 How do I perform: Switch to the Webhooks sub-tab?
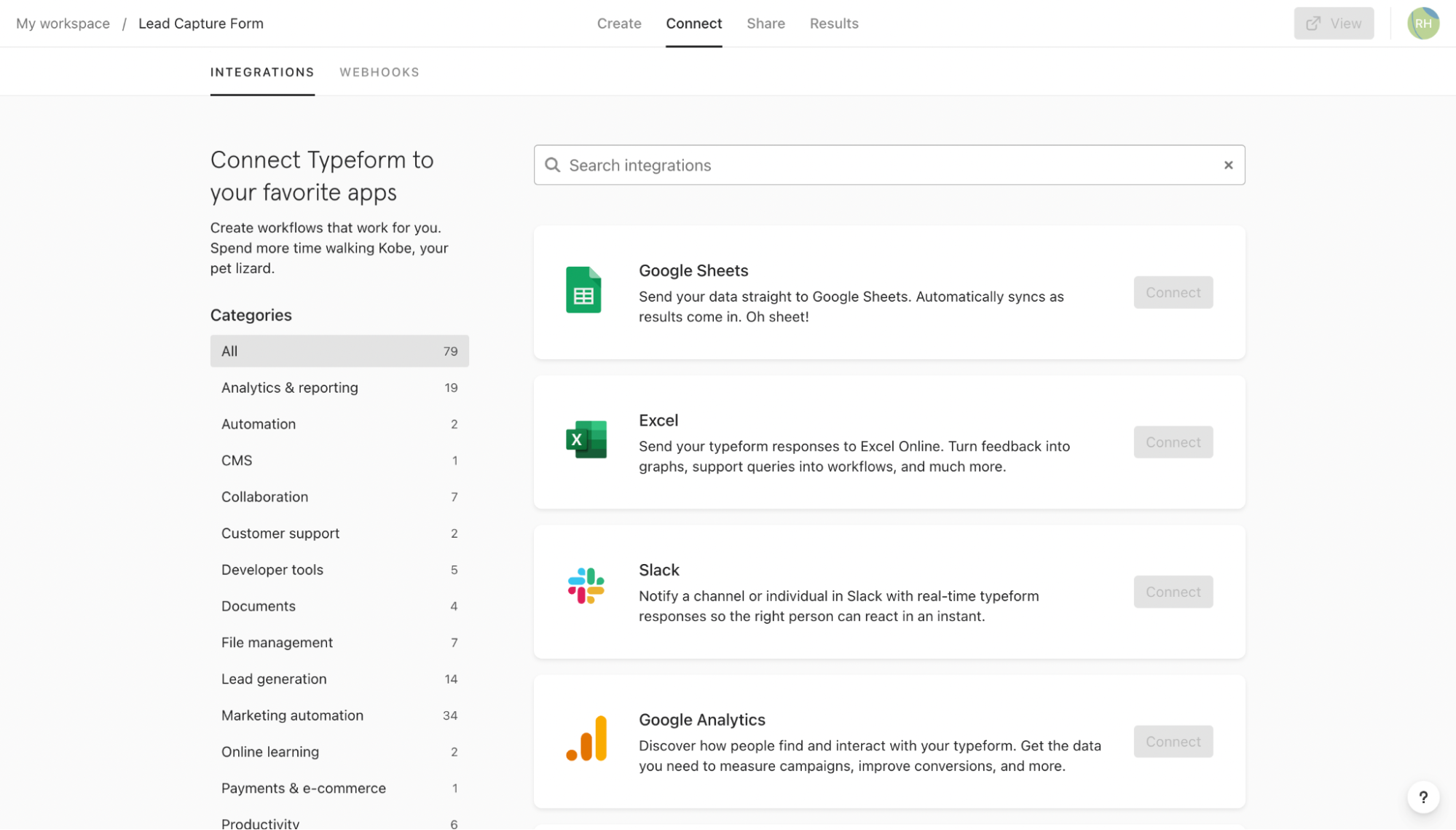point(379,72)
